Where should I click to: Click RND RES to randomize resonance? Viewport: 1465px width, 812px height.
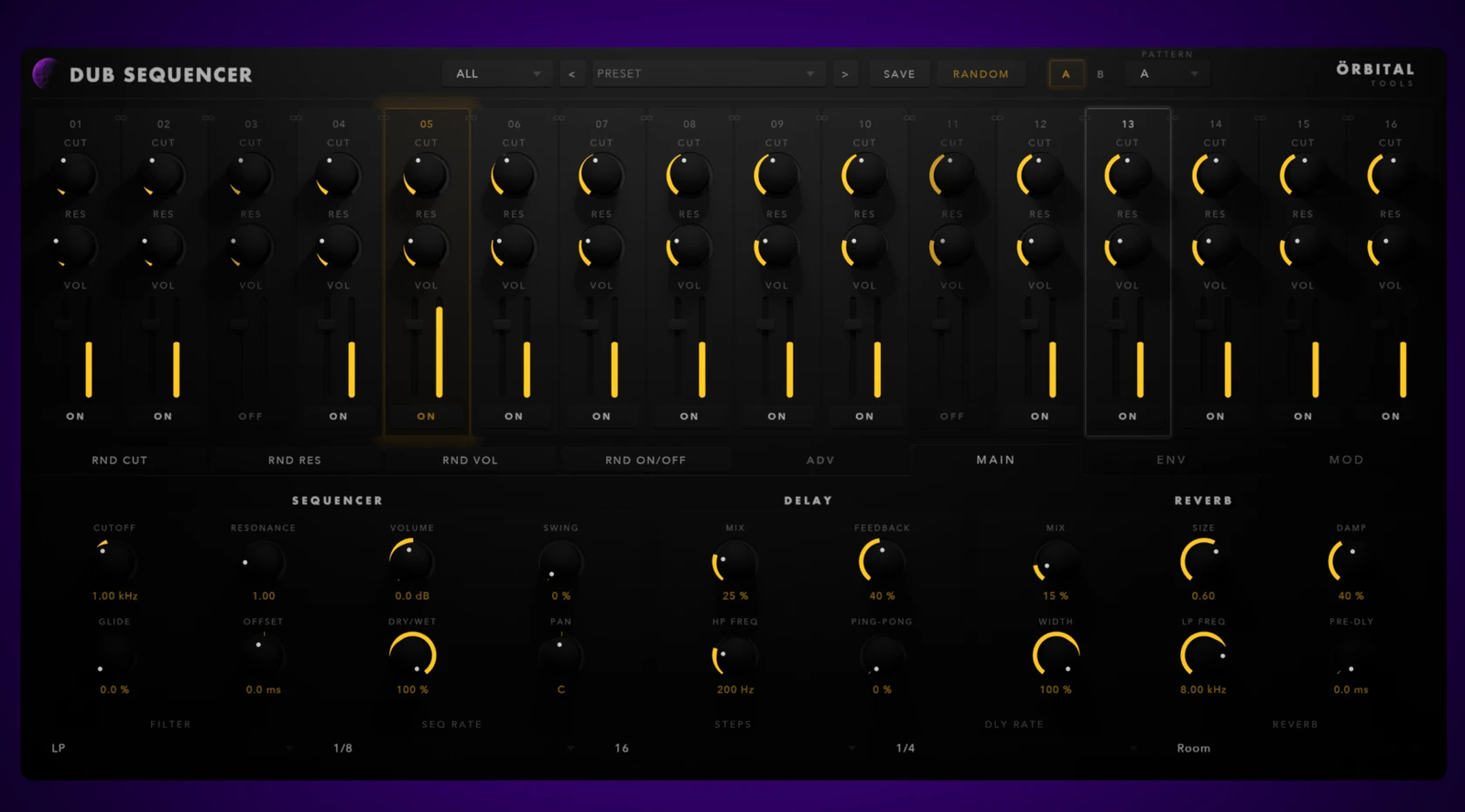click(295, 460)
